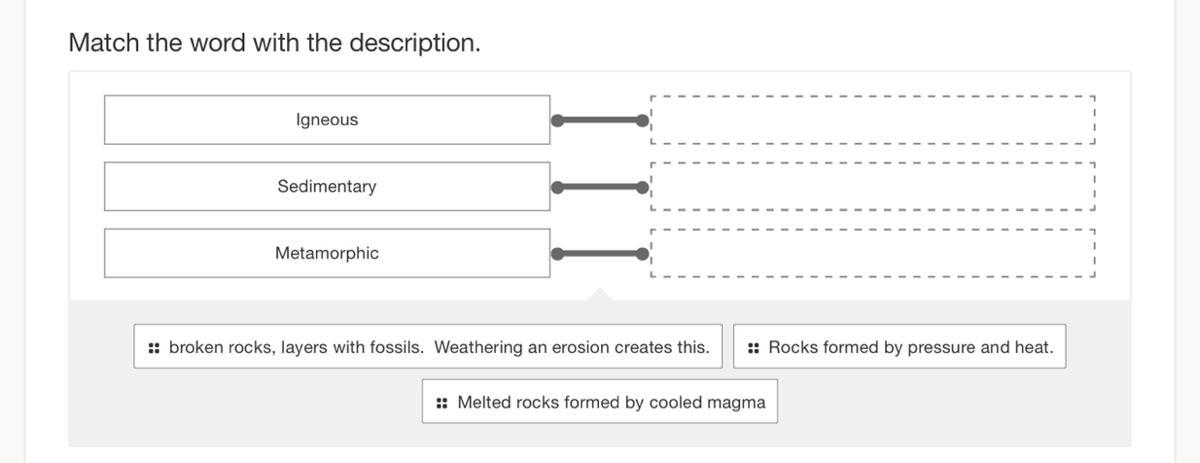Pick the left endpoint dot of Metamorphic connector
The width and height of the screenshot is (1200, 463).
[x=557, y=254]
